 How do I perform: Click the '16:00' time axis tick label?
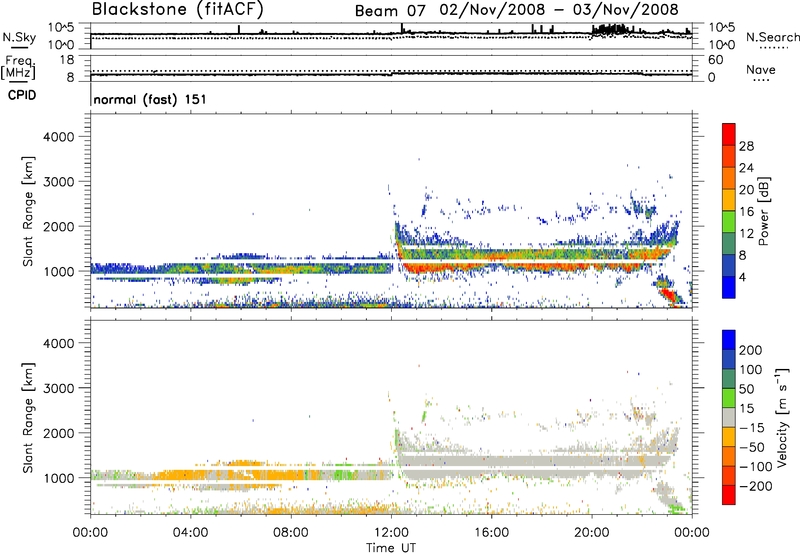click(x=491, y=533)
